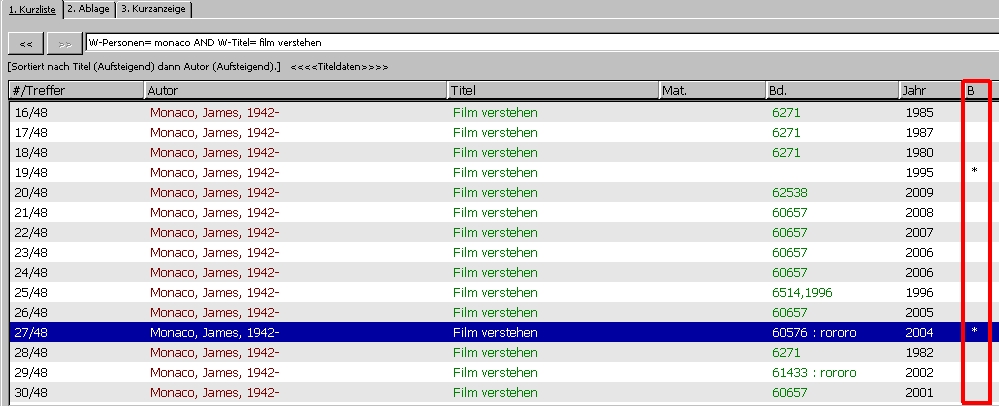Click the asterisk in highlighted row 27/48

point(974,333)
